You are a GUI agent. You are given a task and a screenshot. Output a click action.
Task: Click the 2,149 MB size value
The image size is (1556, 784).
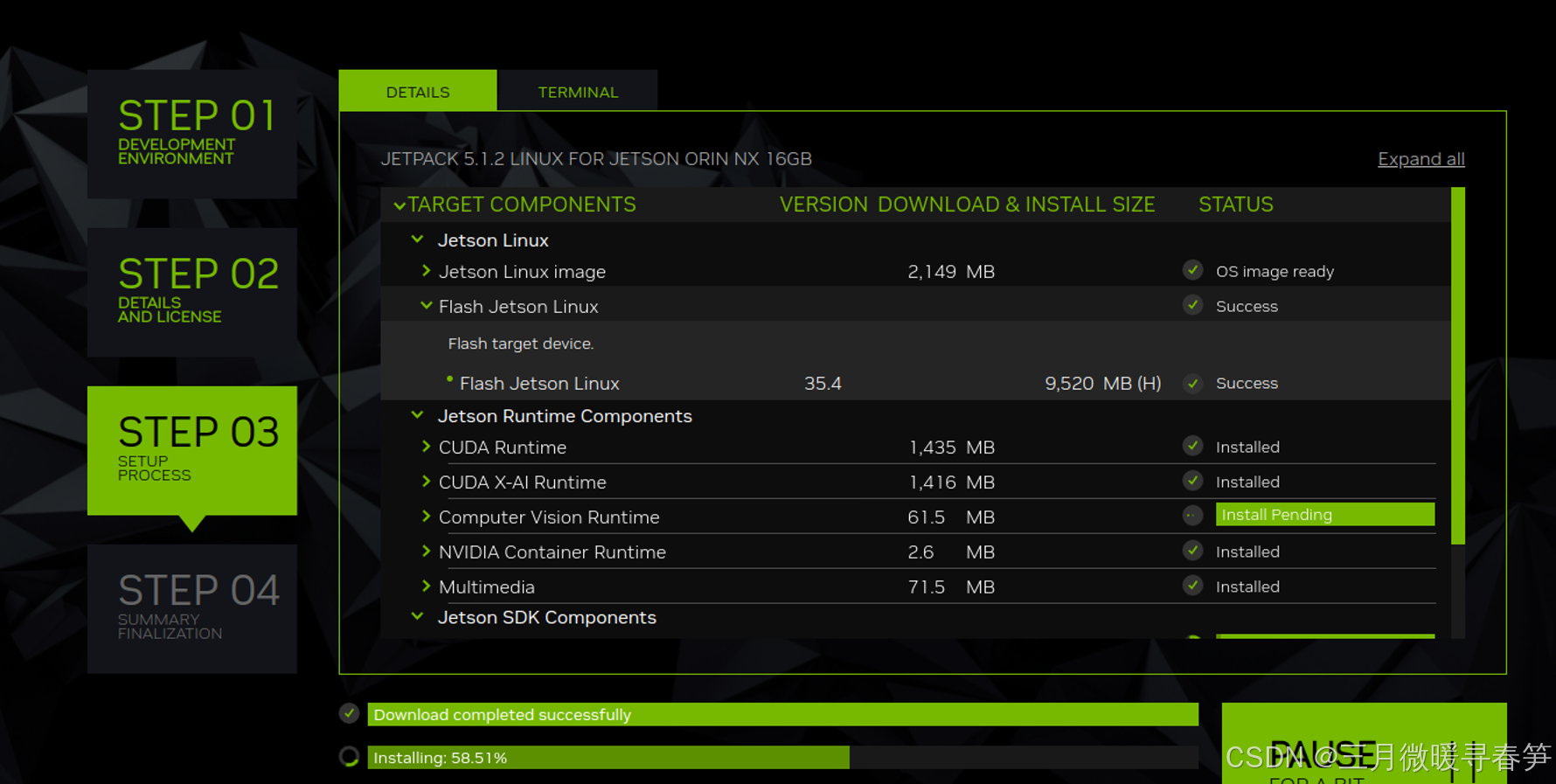pyautogui.click(x=951, y=272)
